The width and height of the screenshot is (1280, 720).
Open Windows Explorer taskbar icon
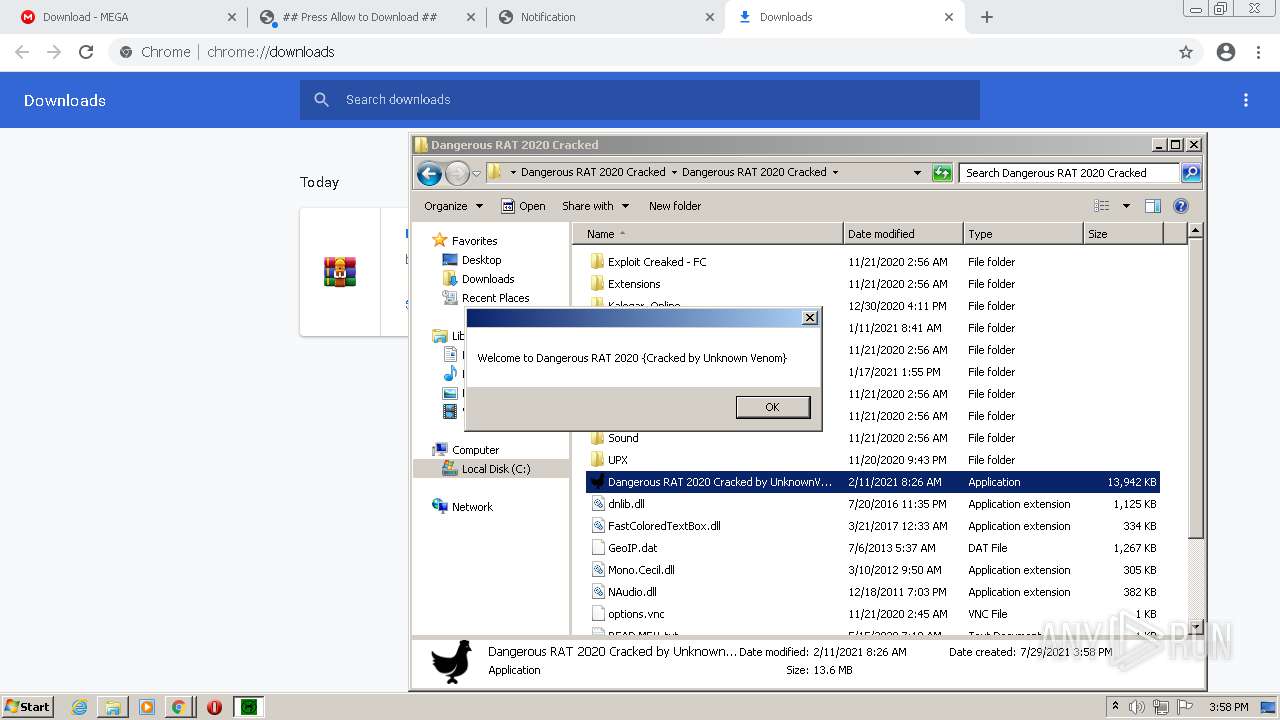pyautogui.click(x=113, y=707)
